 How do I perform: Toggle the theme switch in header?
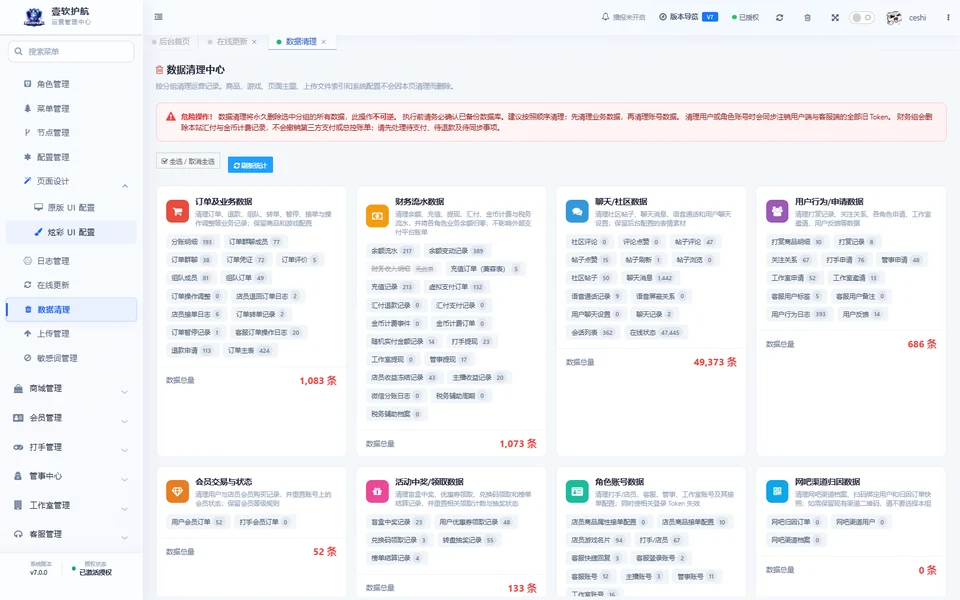click(861, 18)
